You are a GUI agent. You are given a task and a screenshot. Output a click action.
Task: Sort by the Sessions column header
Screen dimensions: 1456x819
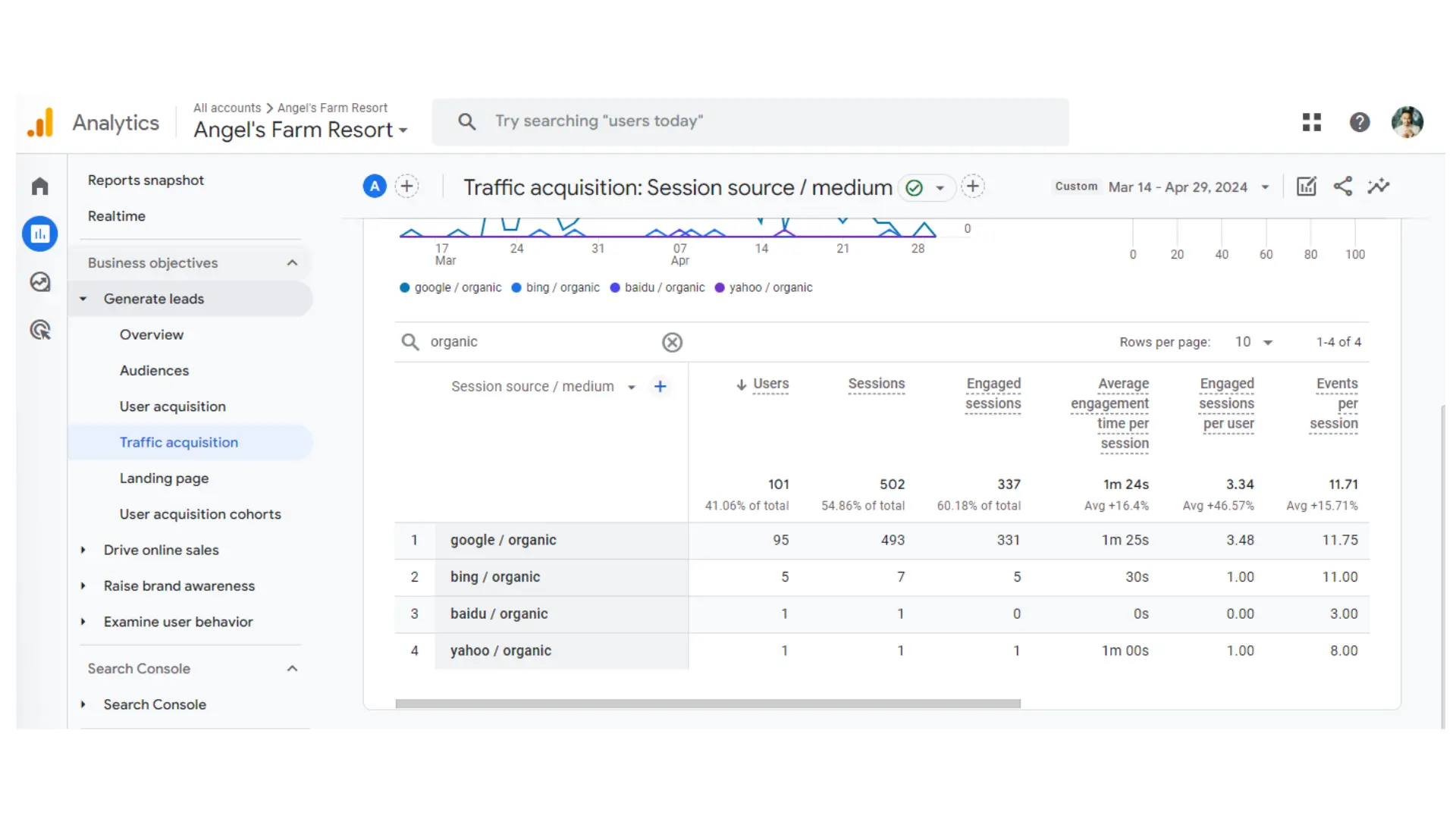pos(876,384)
